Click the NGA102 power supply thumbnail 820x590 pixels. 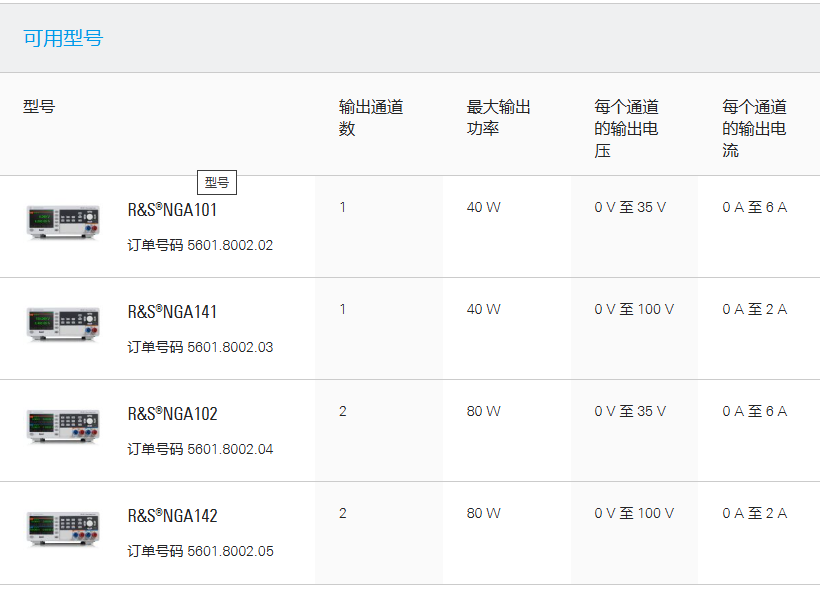pos(63,426)
